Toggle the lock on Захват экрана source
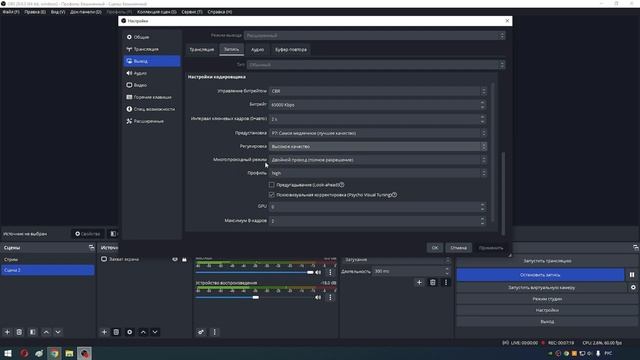The height and width of the screenshot is (360, 640). point(184,259)
